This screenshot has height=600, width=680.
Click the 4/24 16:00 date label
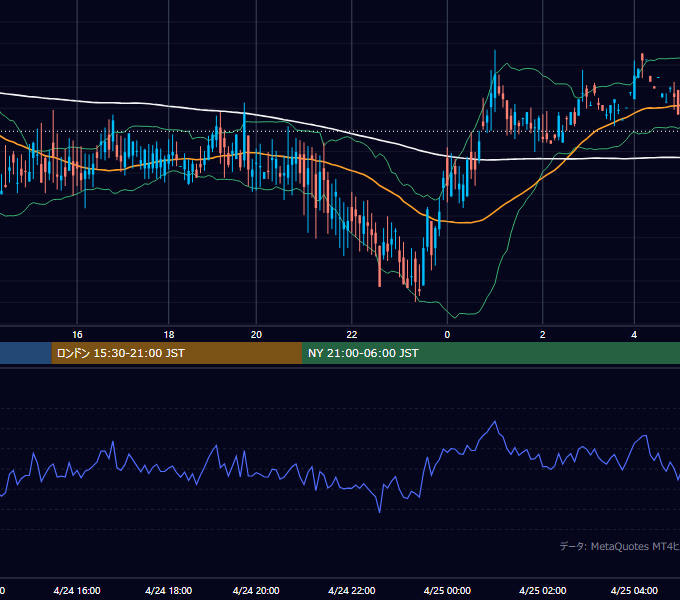(x=77, y=590)
